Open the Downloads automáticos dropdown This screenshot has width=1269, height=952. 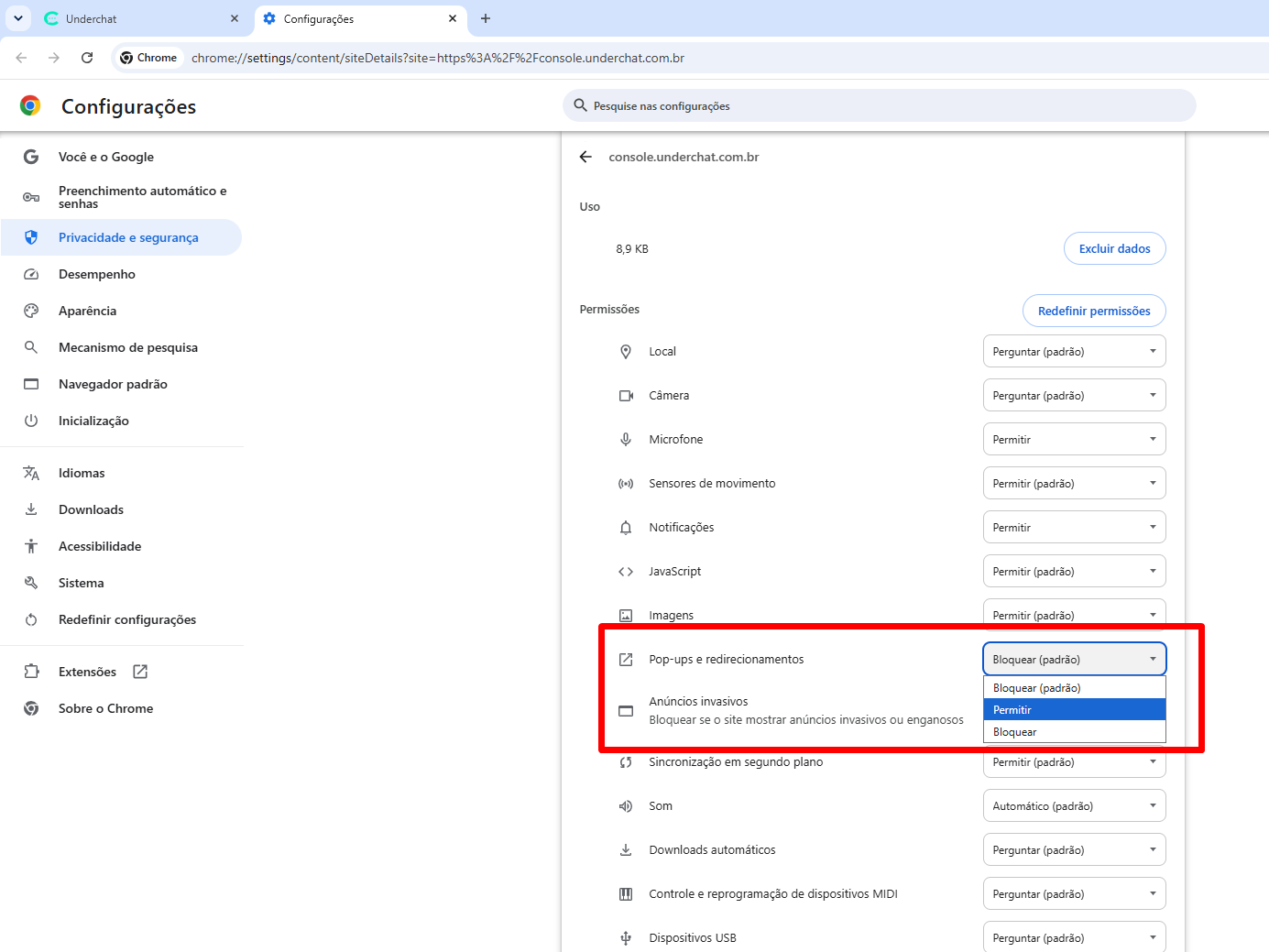coord(1074,849)
